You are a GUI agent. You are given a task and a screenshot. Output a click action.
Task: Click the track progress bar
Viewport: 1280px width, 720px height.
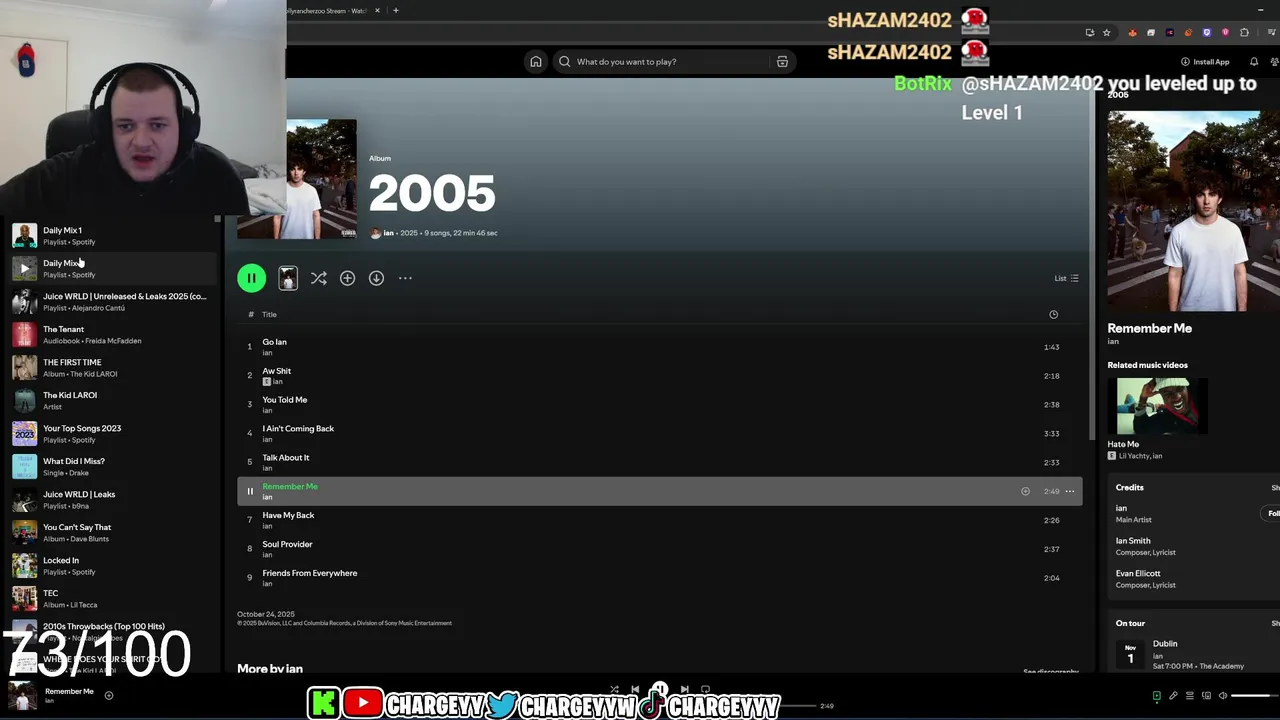798,706
